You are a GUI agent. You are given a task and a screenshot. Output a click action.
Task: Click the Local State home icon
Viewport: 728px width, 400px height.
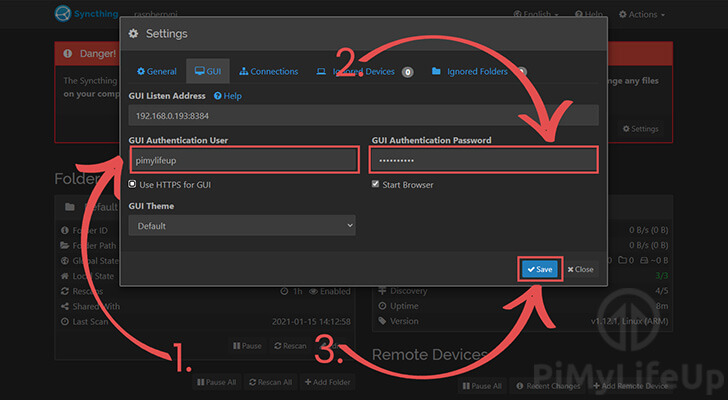pos(65,276)
